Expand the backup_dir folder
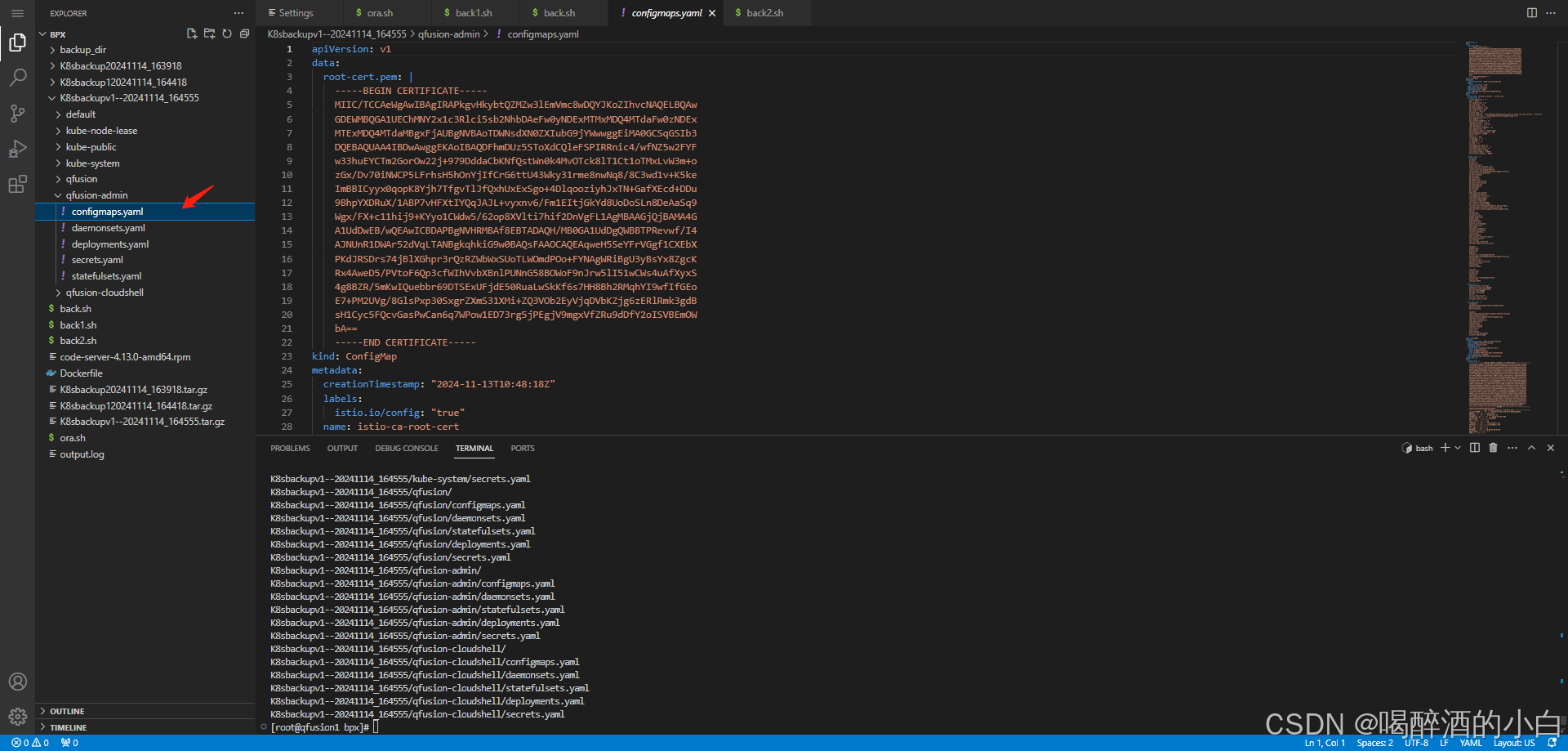Viewport: 1568px width, 751px height. (x=82, y=50)
